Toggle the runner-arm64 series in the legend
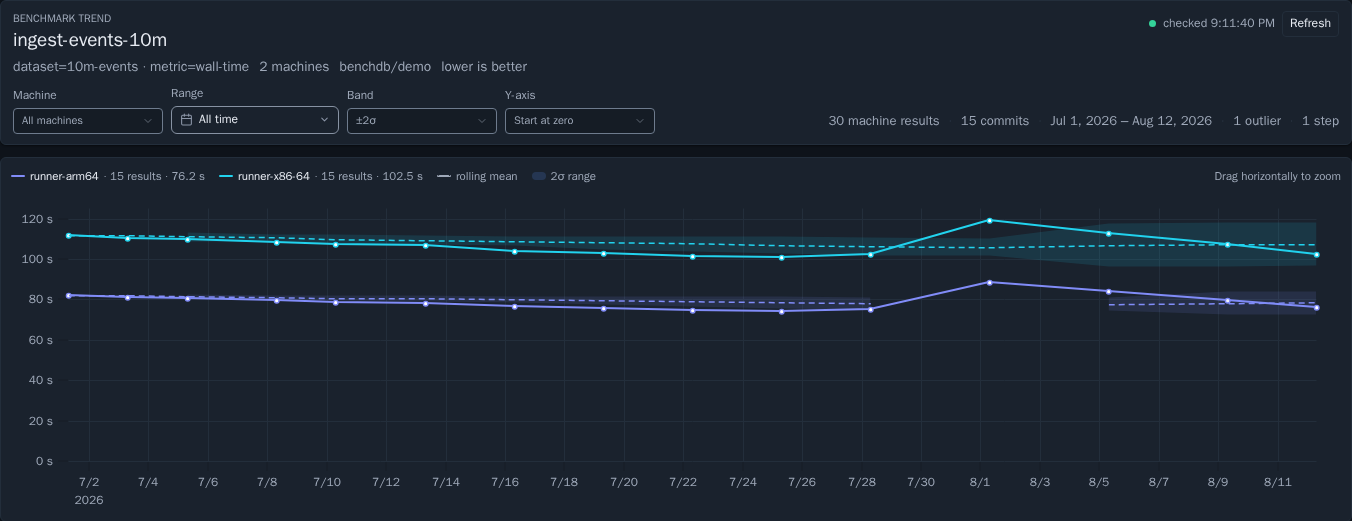The image size is (1352, 521). (108, 176)
